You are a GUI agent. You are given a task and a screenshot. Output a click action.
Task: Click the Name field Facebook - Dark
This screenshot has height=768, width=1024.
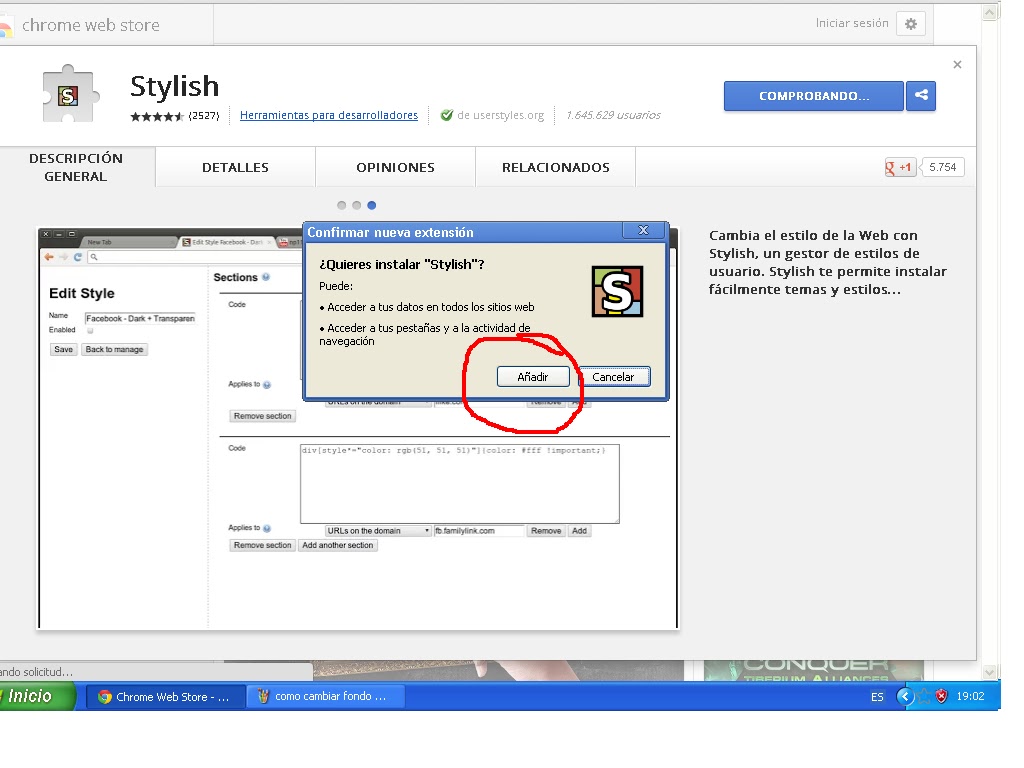click(x=140, y=319)
